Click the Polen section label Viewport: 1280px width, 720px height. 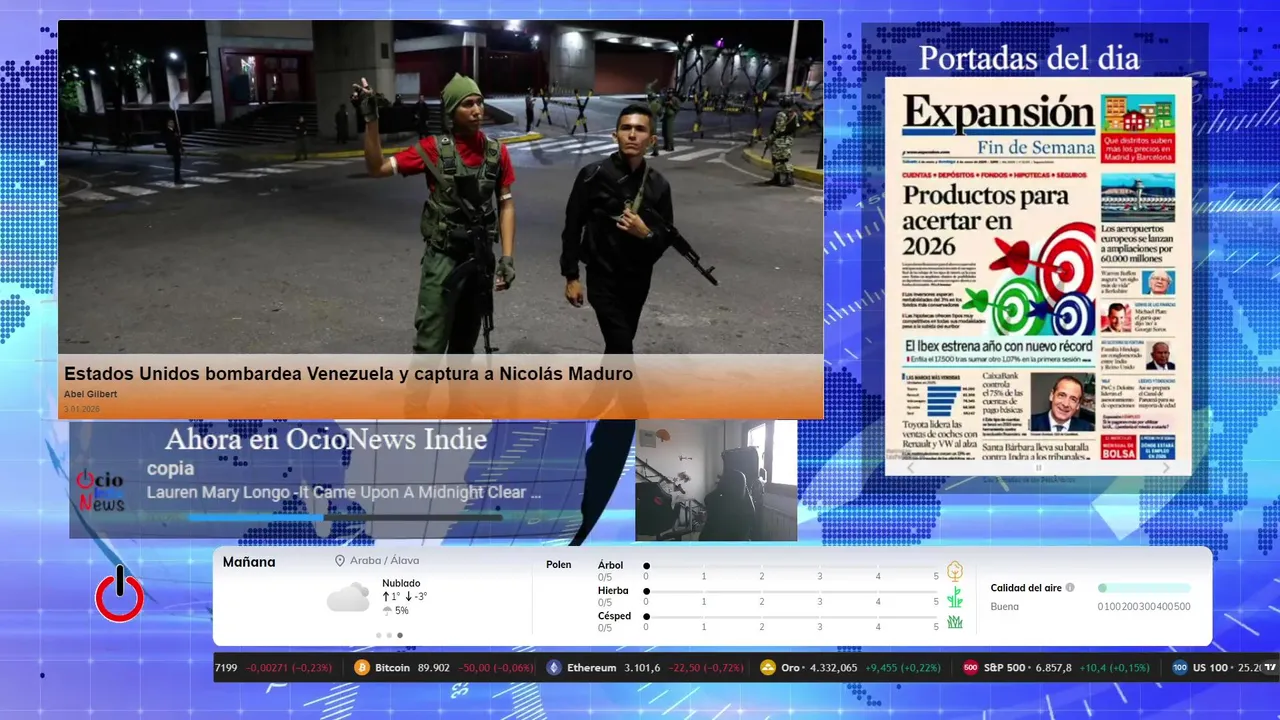[559, 565]
